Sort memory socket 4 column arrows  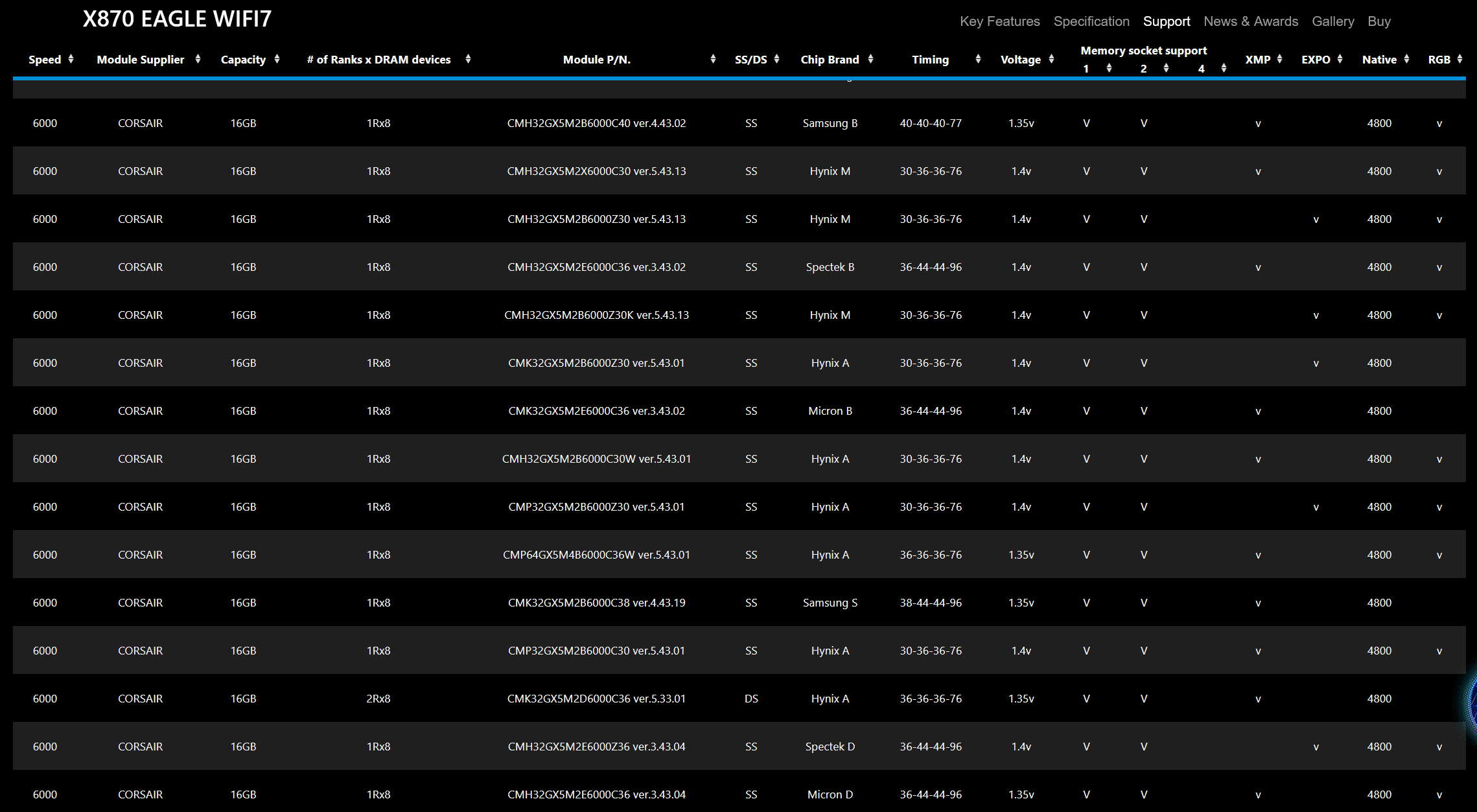coord(1224,68)
